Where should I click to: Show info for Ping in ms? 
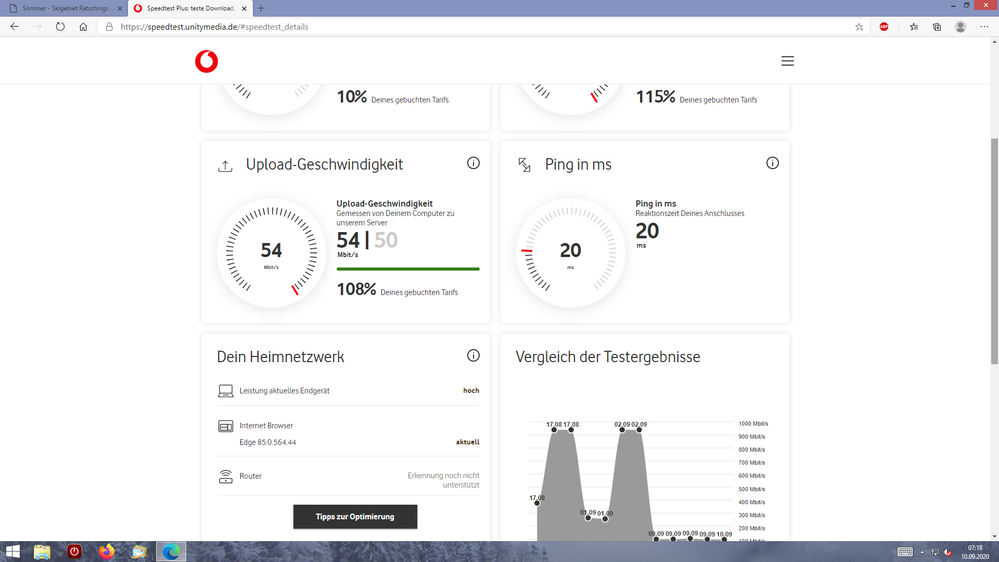tap(772, 163)
